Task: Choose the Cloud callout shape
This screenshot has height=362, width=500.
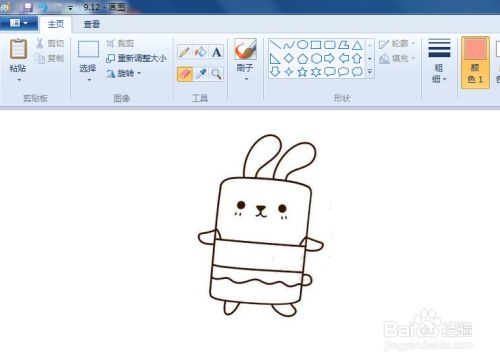Action: click(357, 72)
